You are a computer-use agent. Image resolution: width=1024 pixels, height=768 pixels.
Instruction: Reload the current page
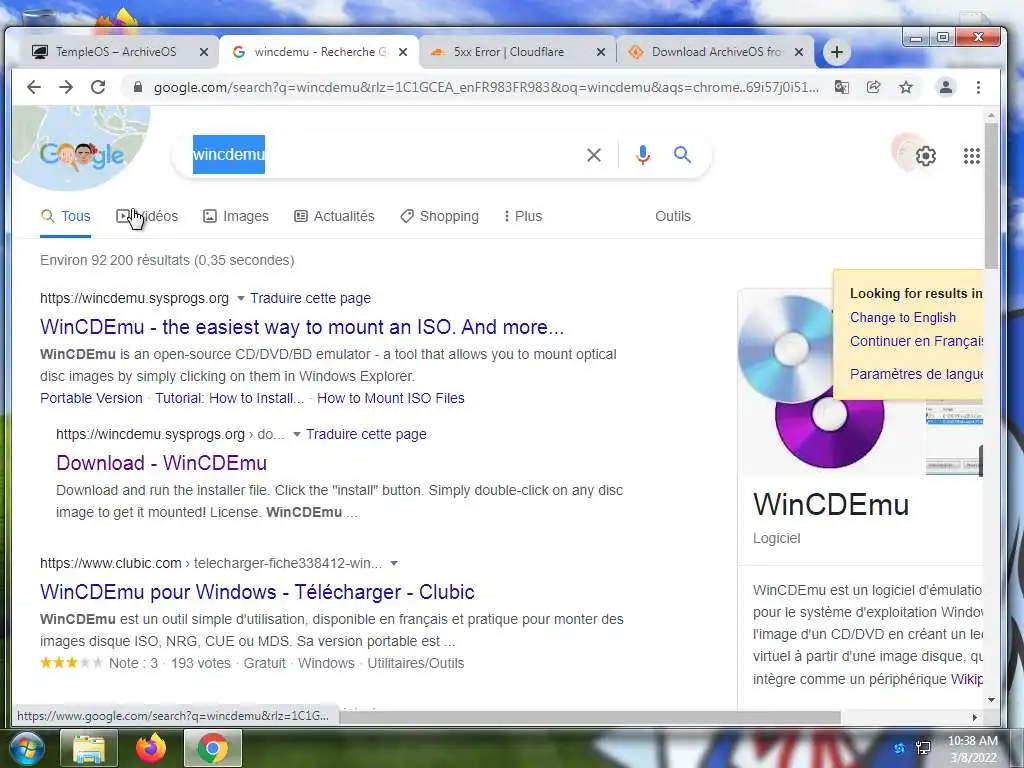[98, 87]
